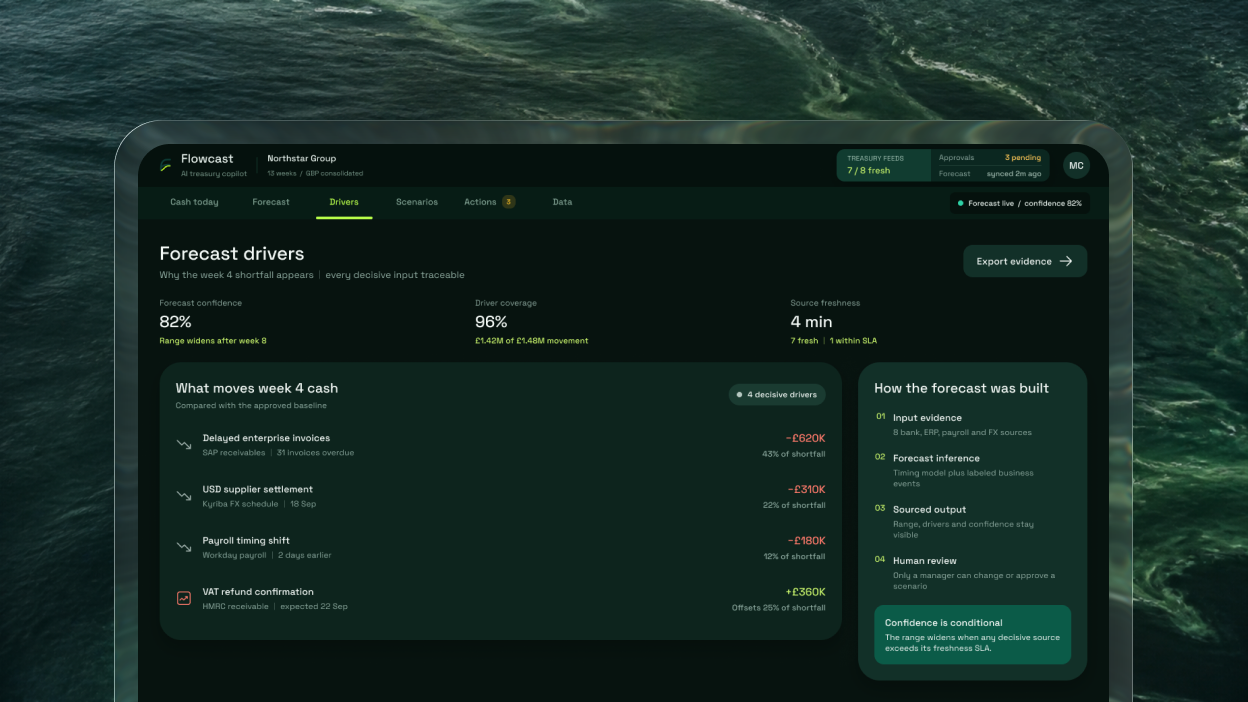
Task: Click Workday payroll | 2 days earlier subtitle
Action: [x=267, y=555]
